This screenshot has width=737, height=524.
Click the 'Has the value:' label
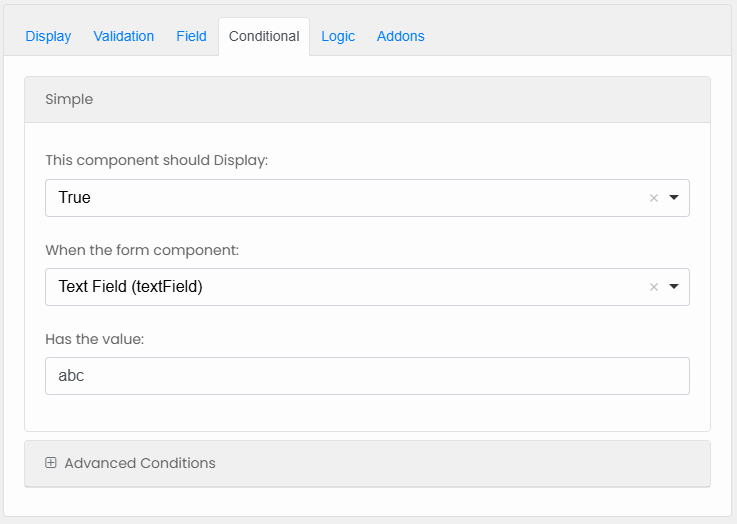coord(95,339)
